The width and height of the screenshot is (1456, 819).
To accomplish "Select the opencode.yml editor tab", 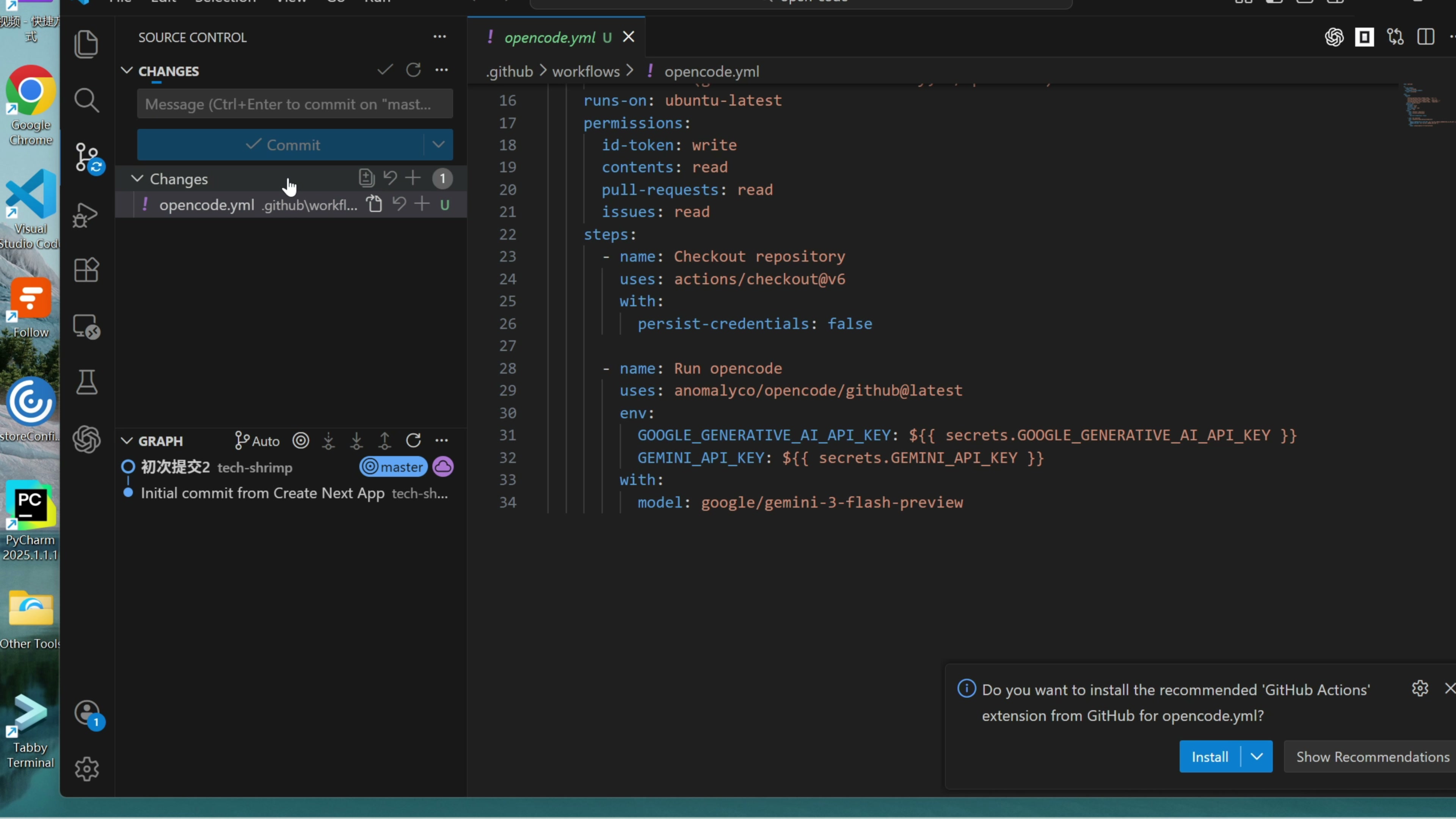I will point(549,37).
